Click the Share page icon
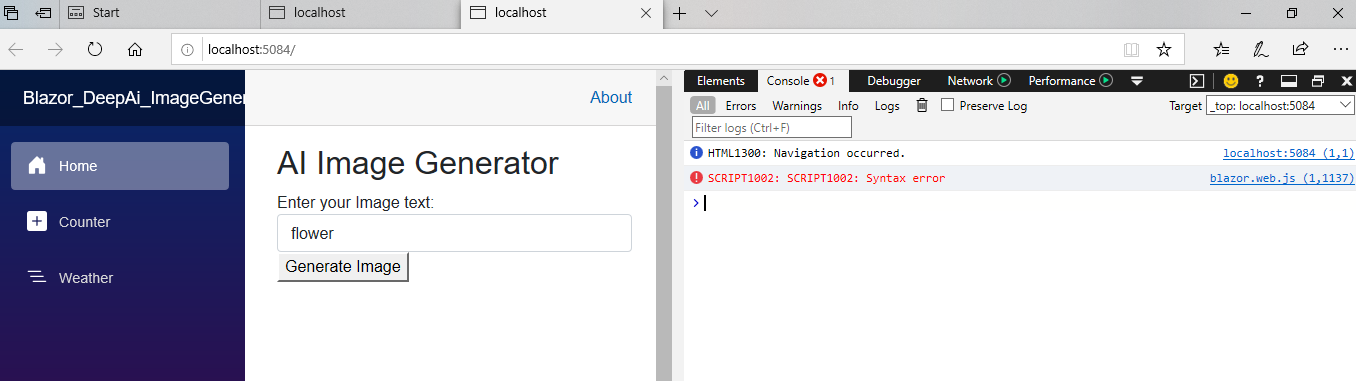This screenshot has width=1356, height=381. 1300,49
